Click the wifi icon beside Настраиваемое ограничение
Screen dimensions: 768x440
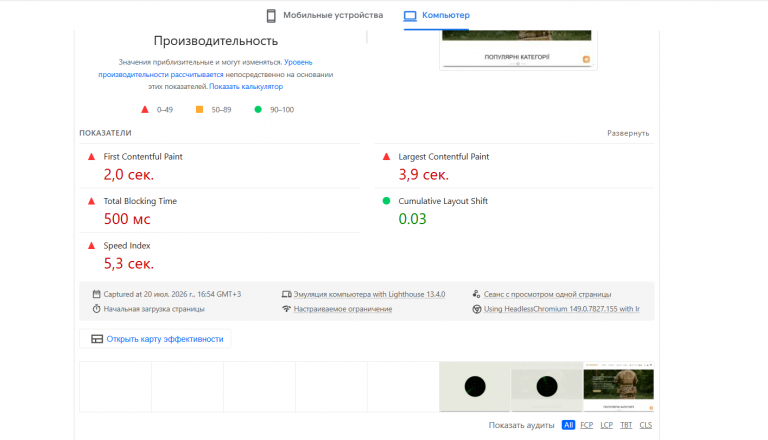click(x=287, y=309)
